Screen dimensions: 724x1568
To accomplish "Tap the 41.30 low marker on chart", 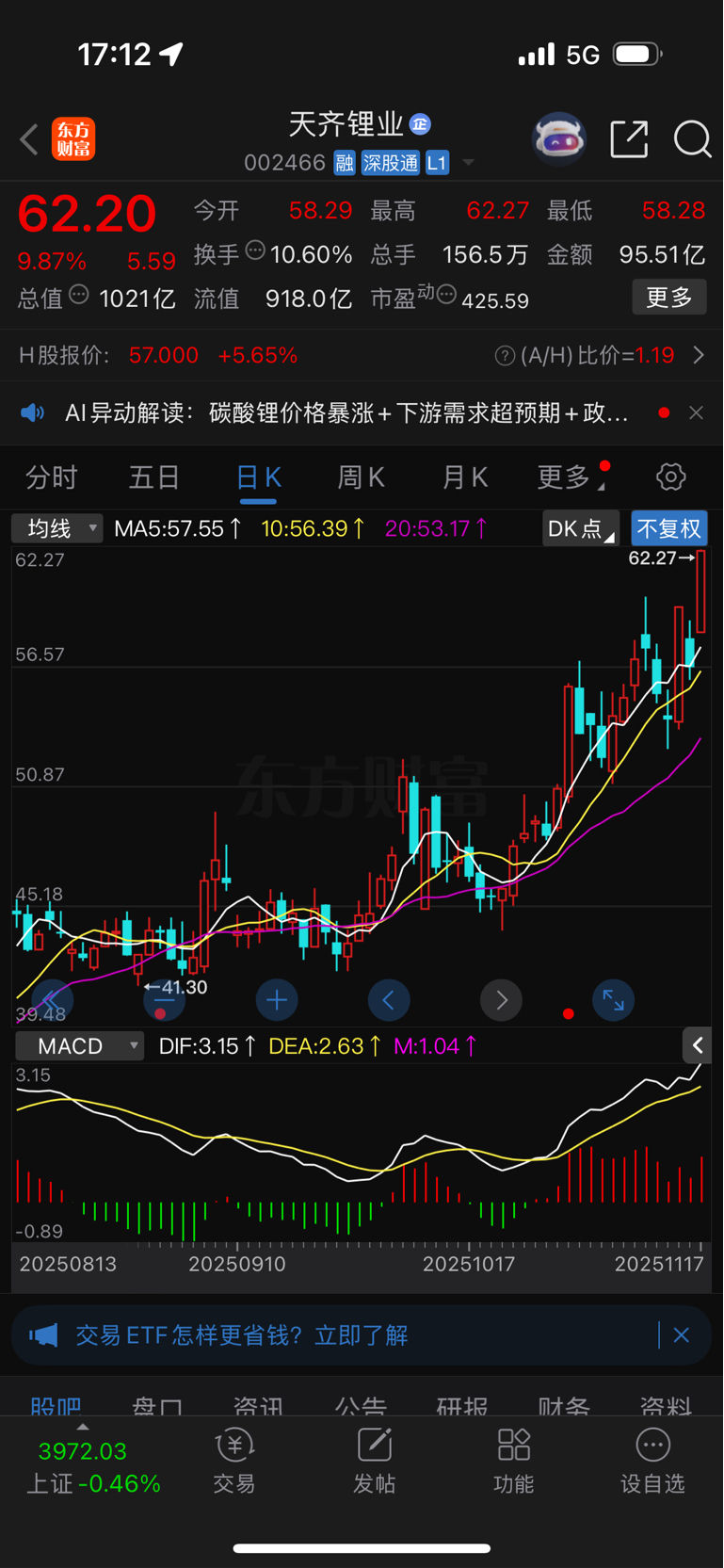I will point(176,987).
